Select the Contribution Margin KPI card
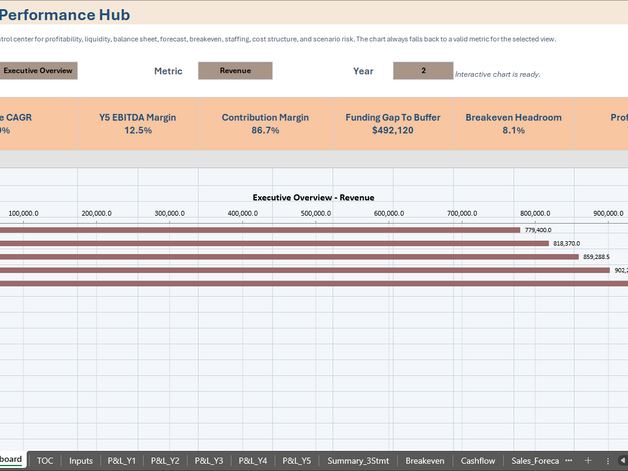 (x=265, y=124)
